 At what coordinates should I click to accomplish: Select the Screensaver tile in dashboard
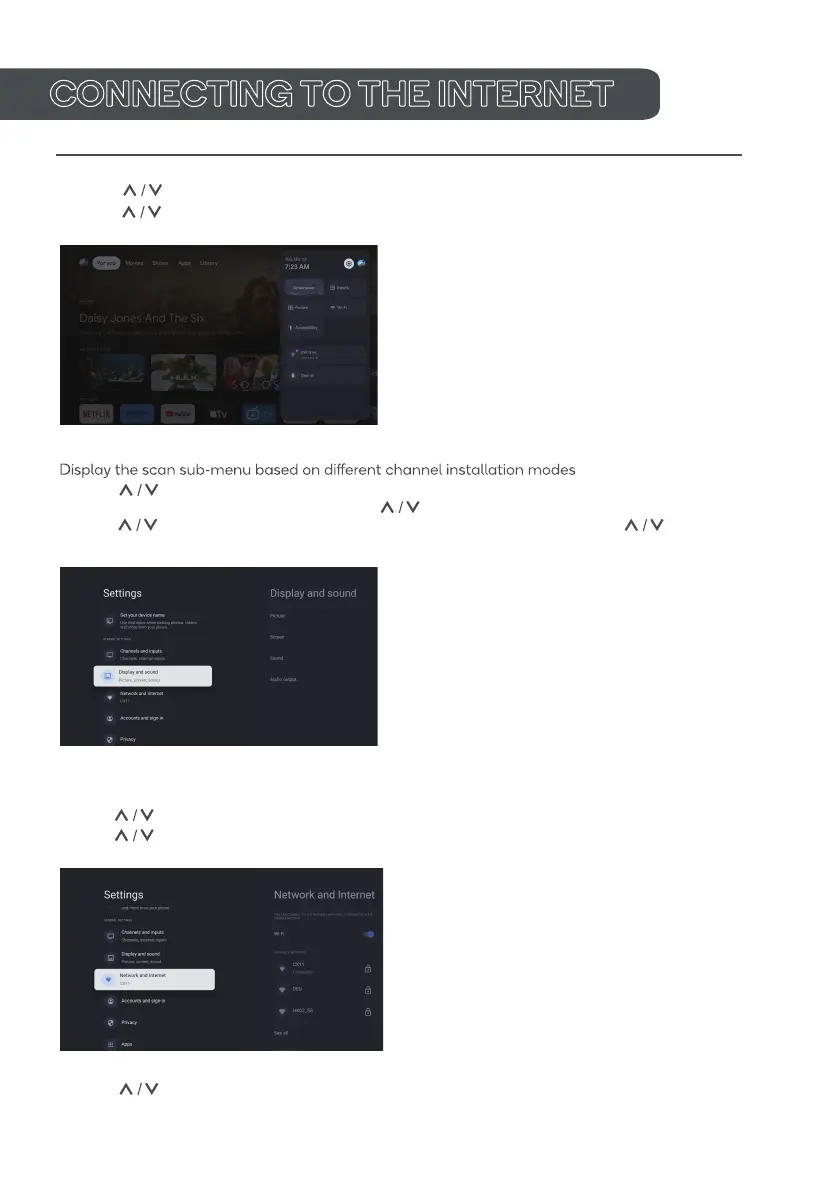(x=304, y=288)
